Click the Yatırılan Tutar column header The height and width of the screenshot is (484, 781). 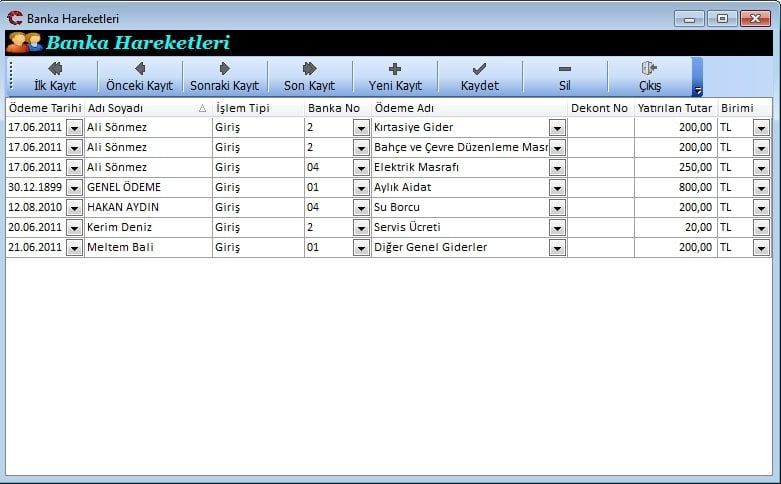click(x=674, y=108)
